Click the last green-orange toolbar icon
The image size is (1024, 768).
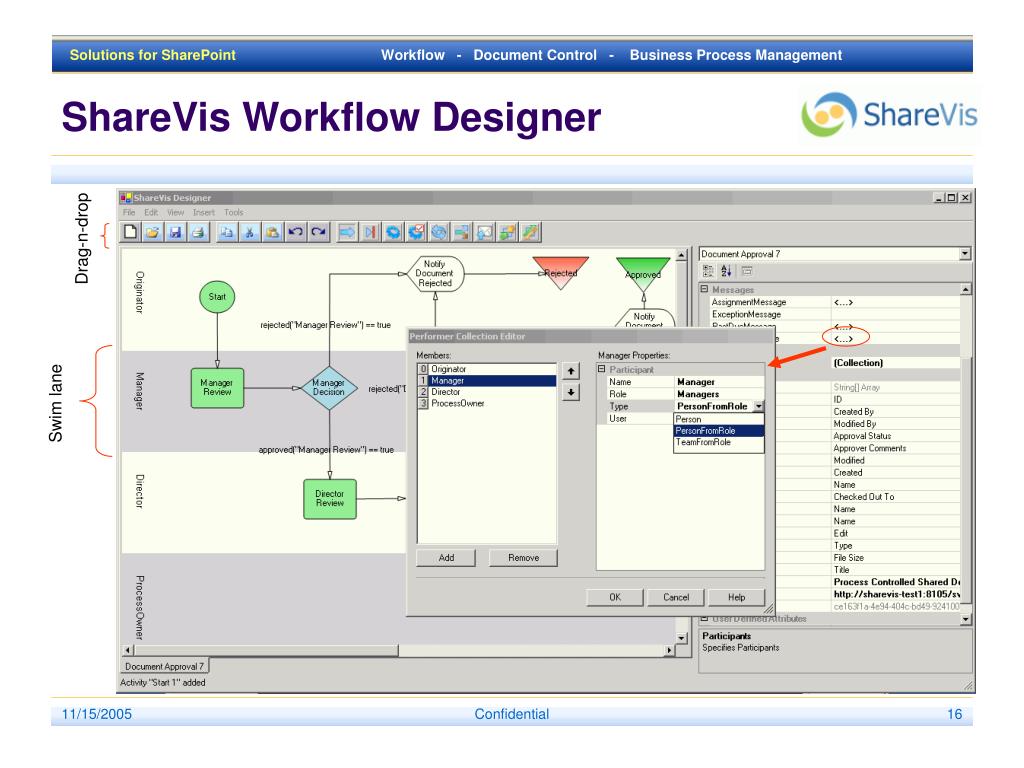pyautogui.click(x=530, y=232)
